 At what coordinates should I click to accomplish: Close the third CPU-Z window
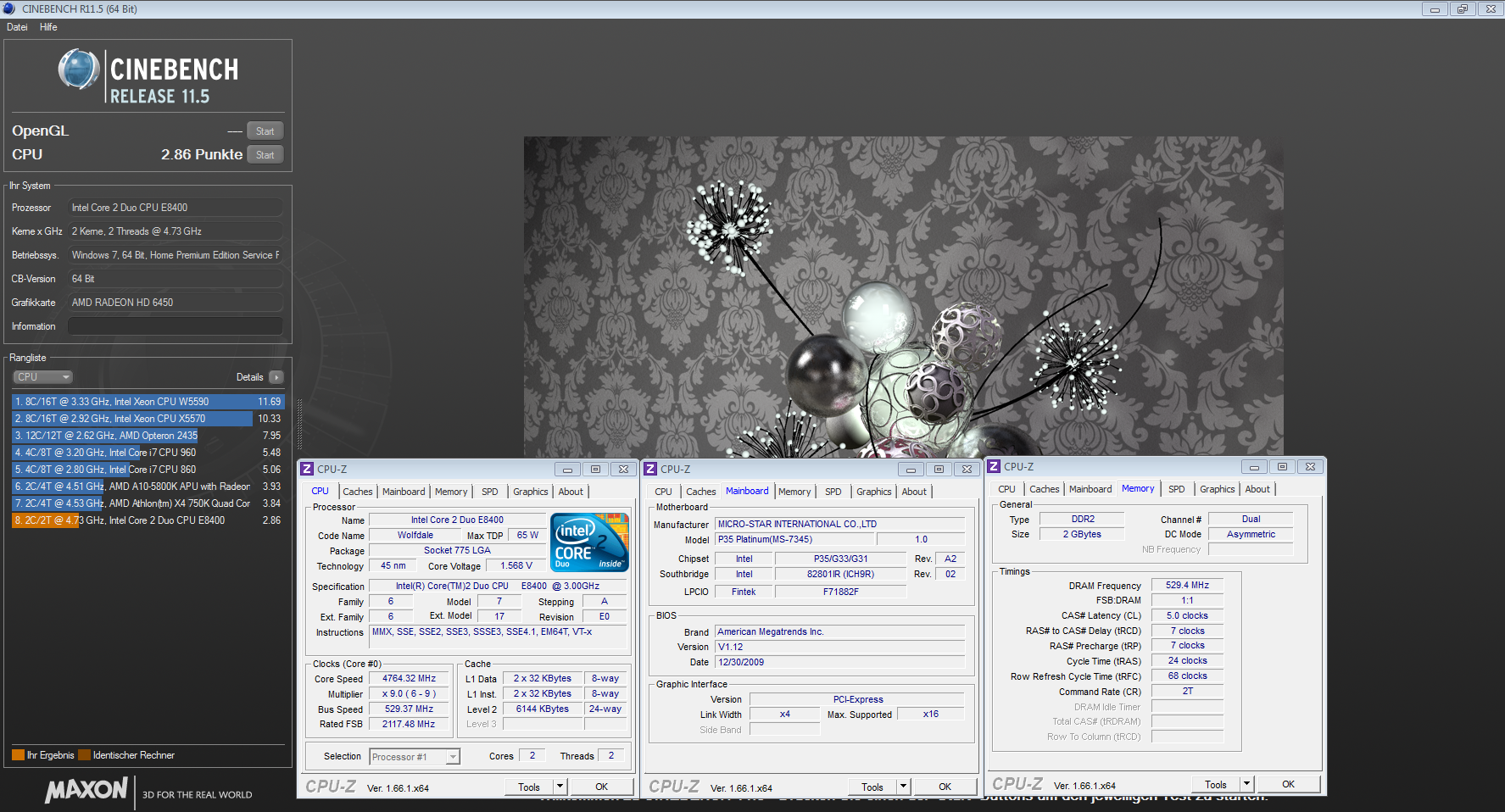[1310, 467]
